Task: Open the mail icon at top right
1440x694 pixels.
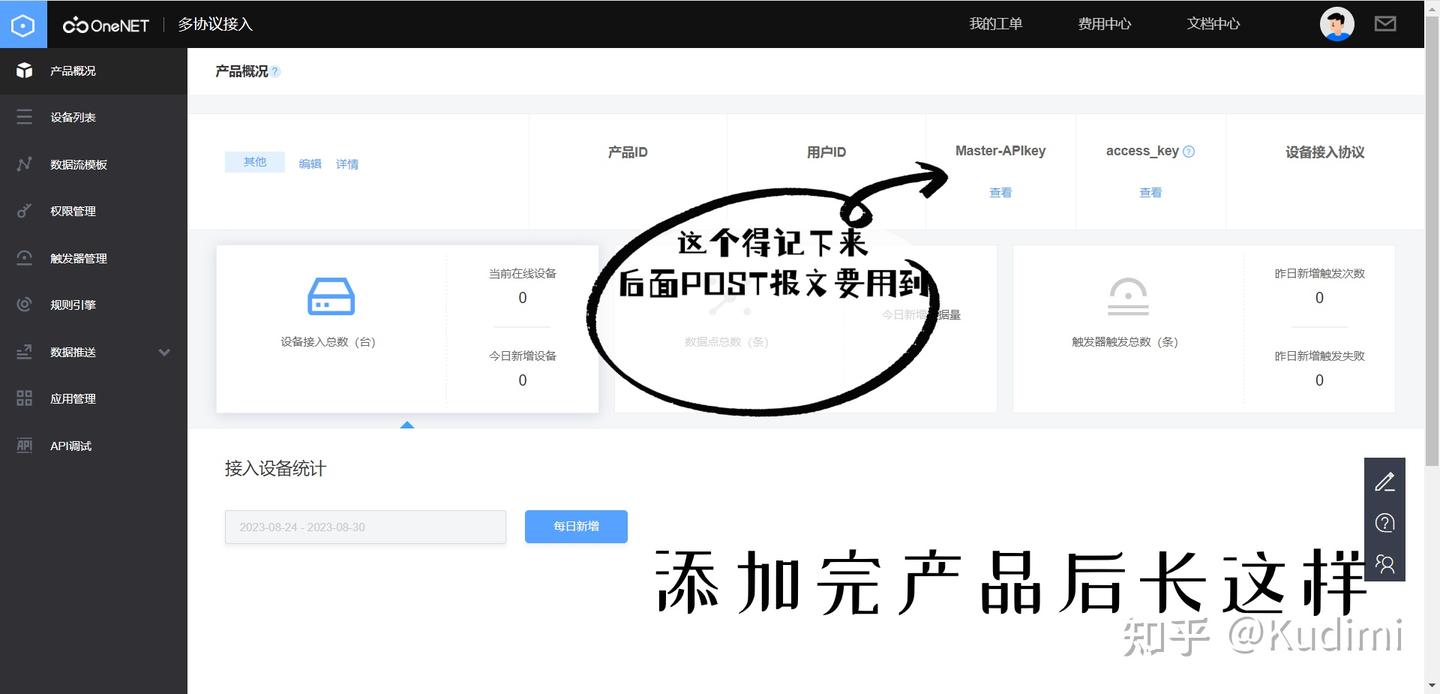Action: (1385, 23)
